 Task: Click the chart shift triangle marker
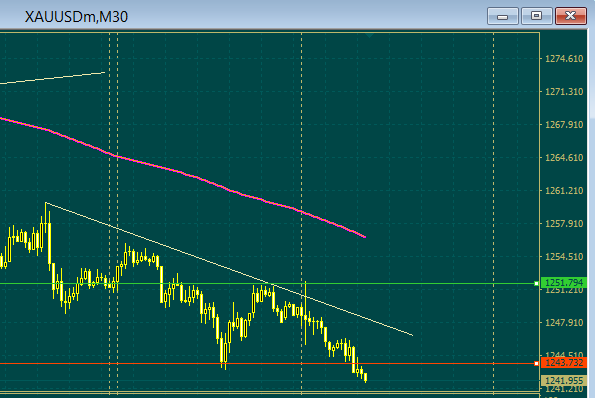click(370, 35)
